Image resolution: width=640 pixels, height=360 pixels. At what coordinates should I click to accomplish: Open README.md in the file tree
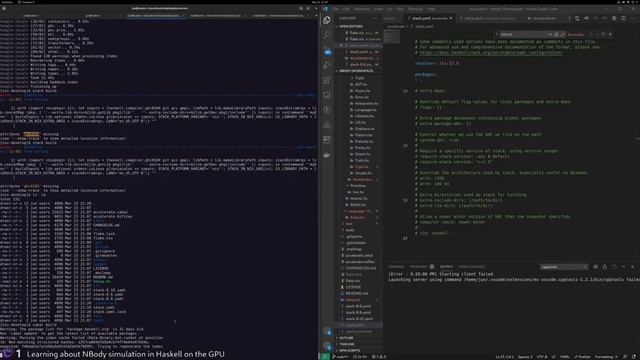[x=357, y=293]
